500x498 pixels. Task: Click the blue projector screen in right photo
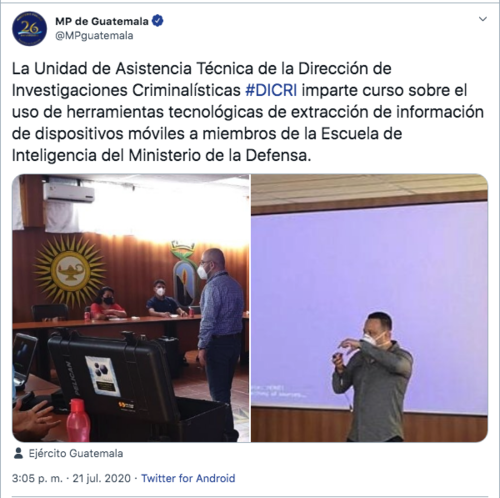tap(369, 307)
